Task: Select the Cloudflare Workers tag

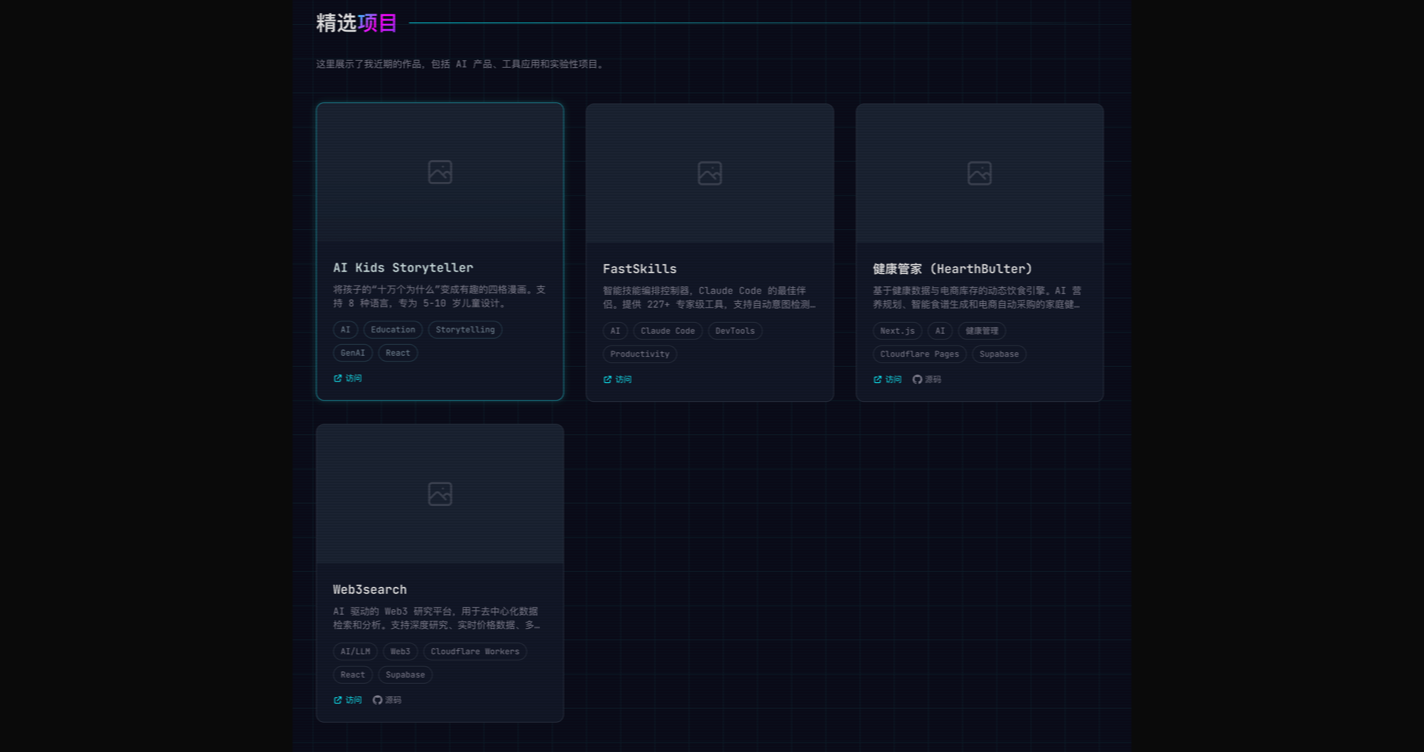Action: tap(475, 652)
